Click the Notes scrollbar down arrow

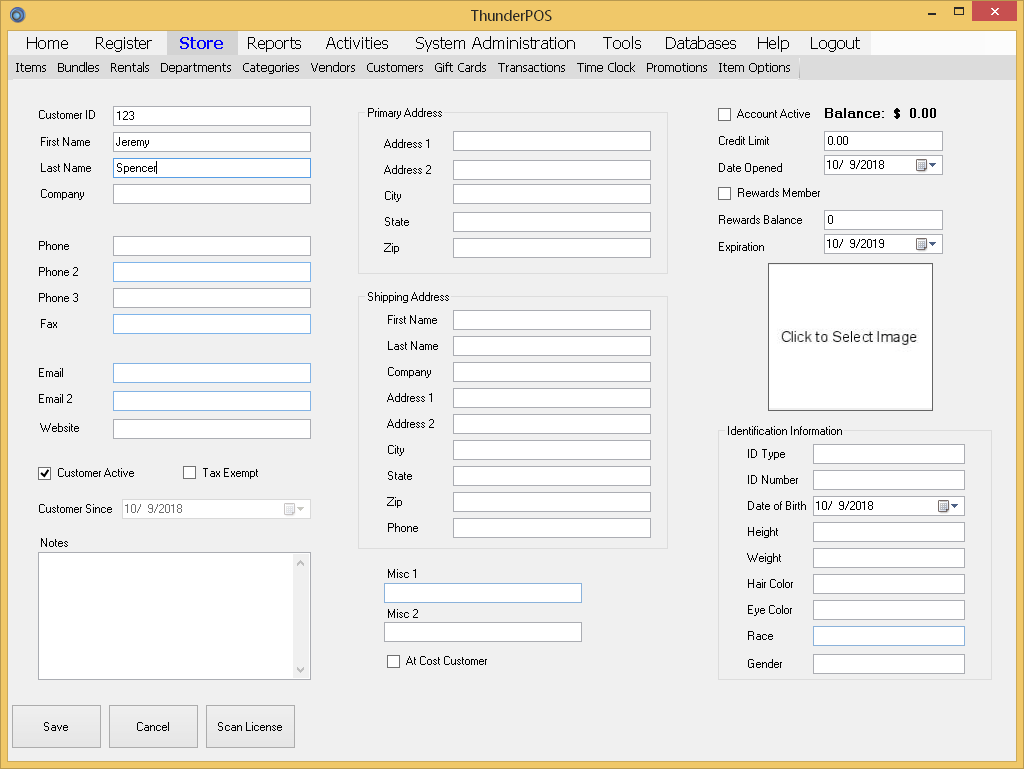click(x=300, y=670)
